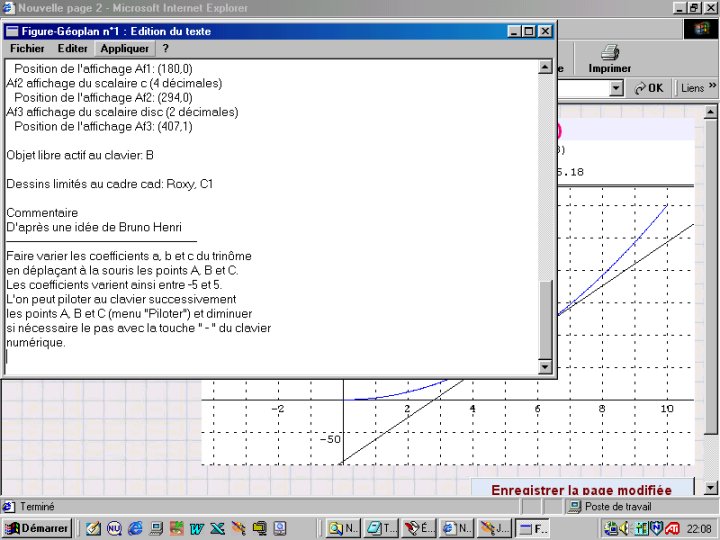The image size is (720, 540).
Task: Click the computer quick launch icon
Action: coord(156,529)
